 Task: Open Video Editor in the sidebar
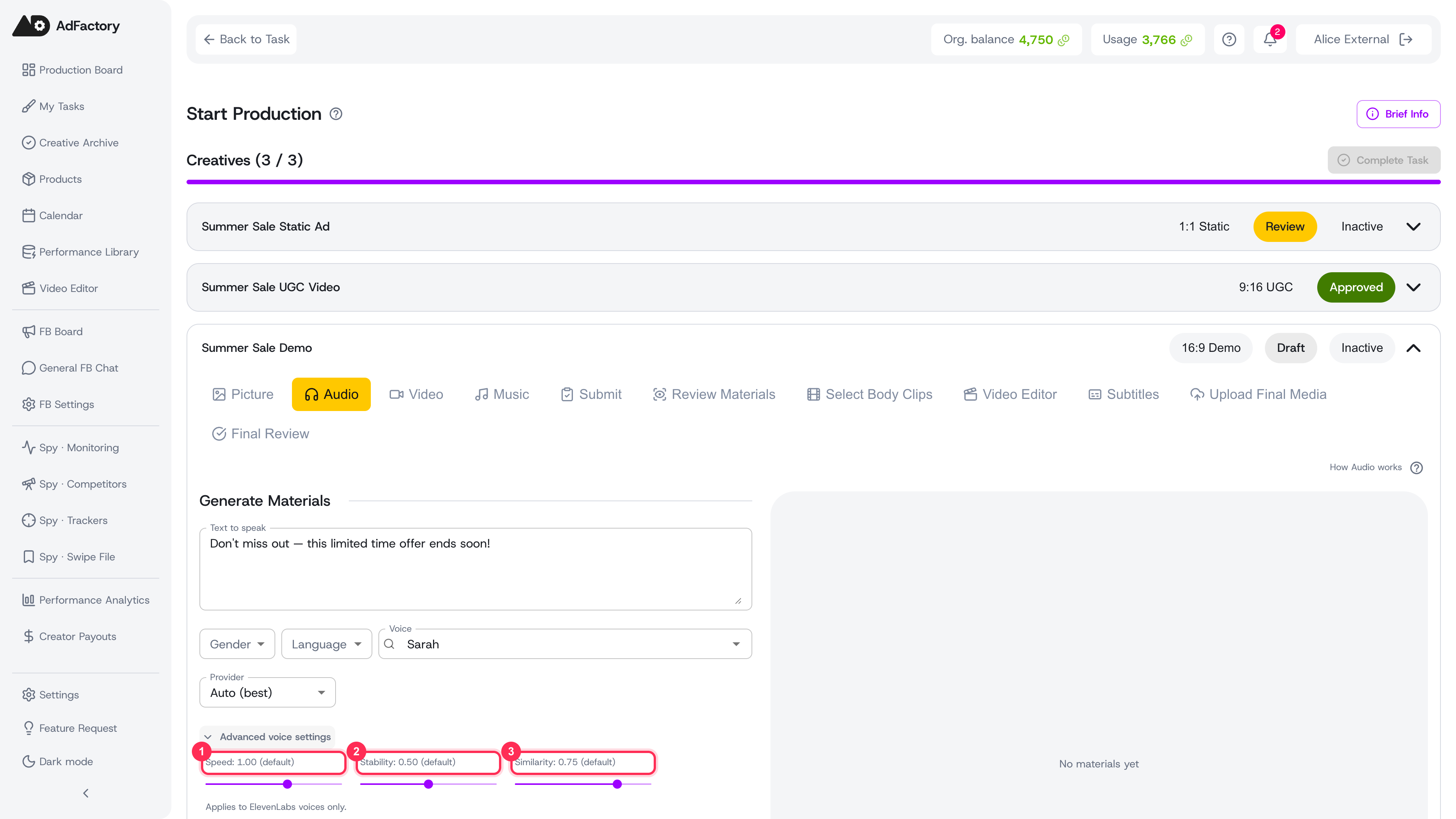click(68, 288)
